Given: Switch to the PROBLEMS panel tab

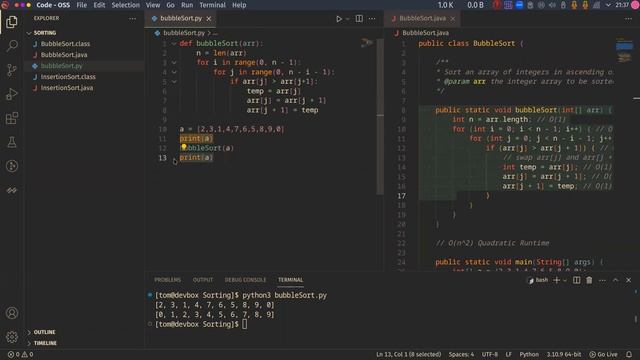Looking at the screenshot, I should tap(168, 280).
